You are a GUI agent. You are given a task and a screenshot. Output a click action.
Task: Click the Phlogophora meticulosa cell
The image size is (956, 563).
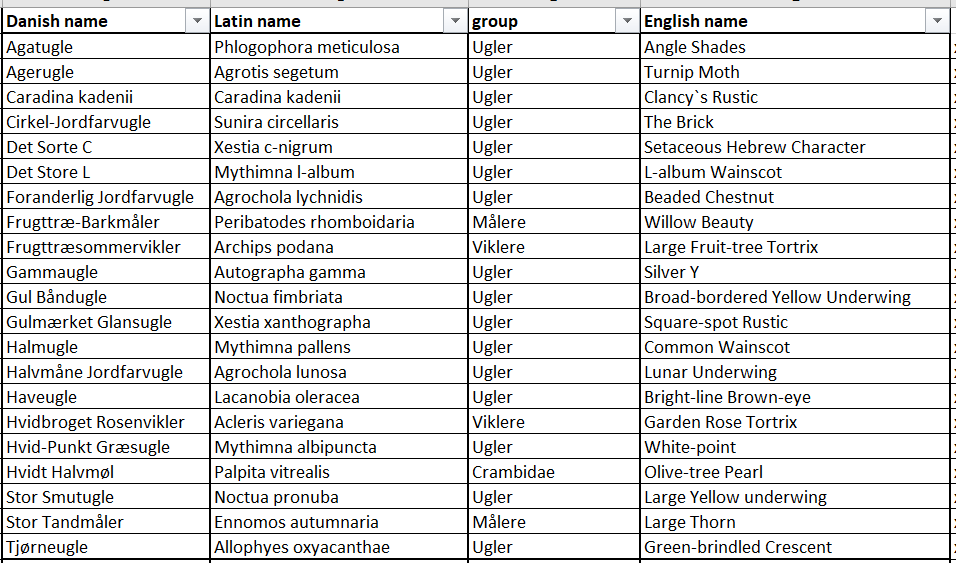point(339,47)
